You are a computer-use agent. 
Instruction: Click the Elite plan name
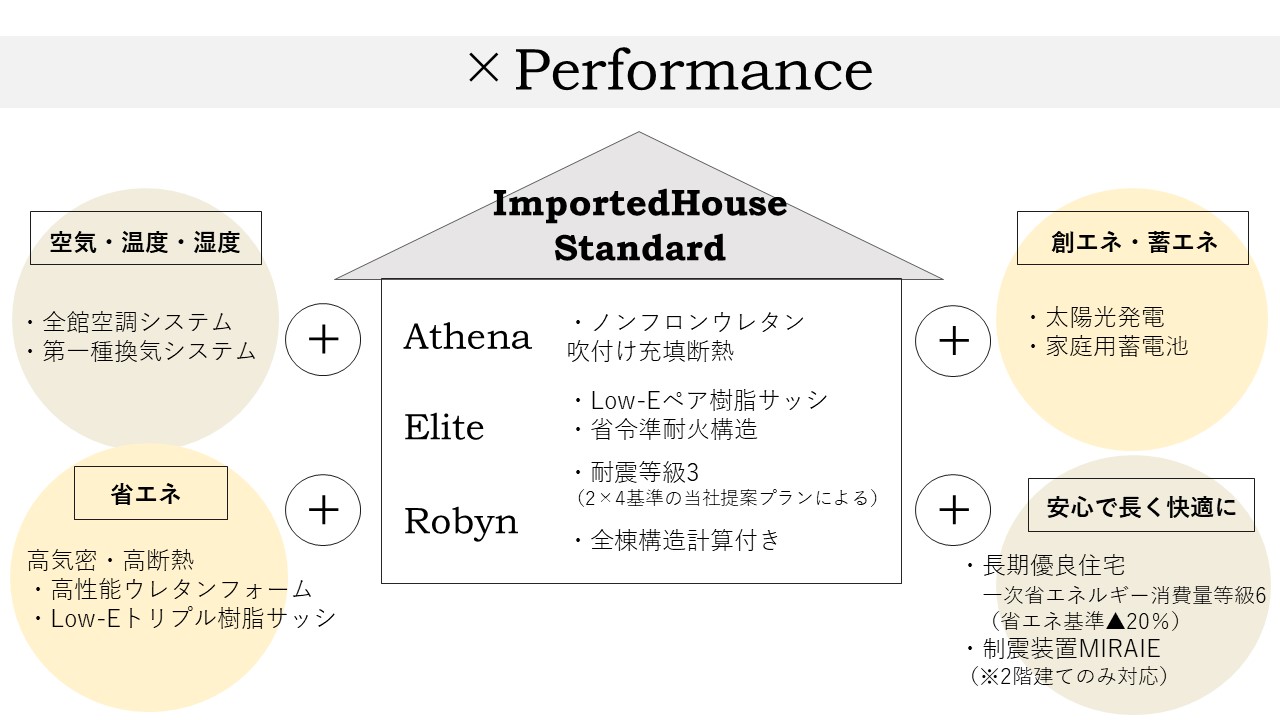pyautogui.click(x=444, y=428)
